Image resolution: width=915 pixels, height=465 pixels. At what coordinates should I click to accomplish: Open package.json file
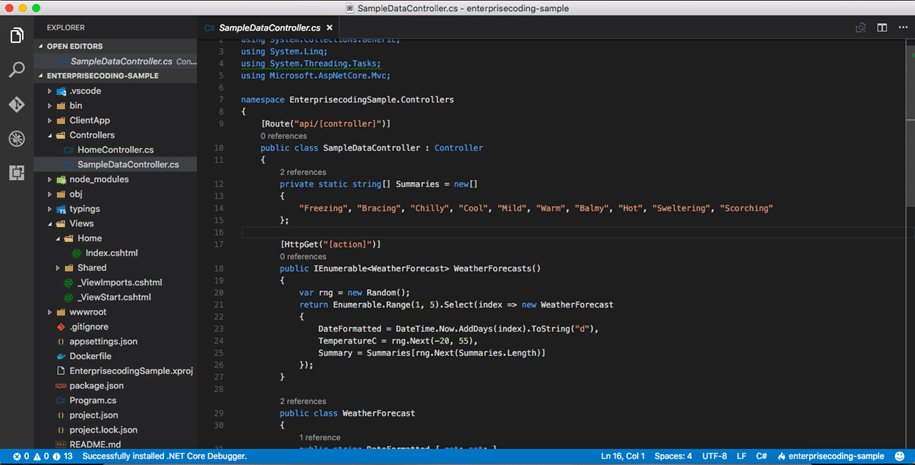coord(116,386)
